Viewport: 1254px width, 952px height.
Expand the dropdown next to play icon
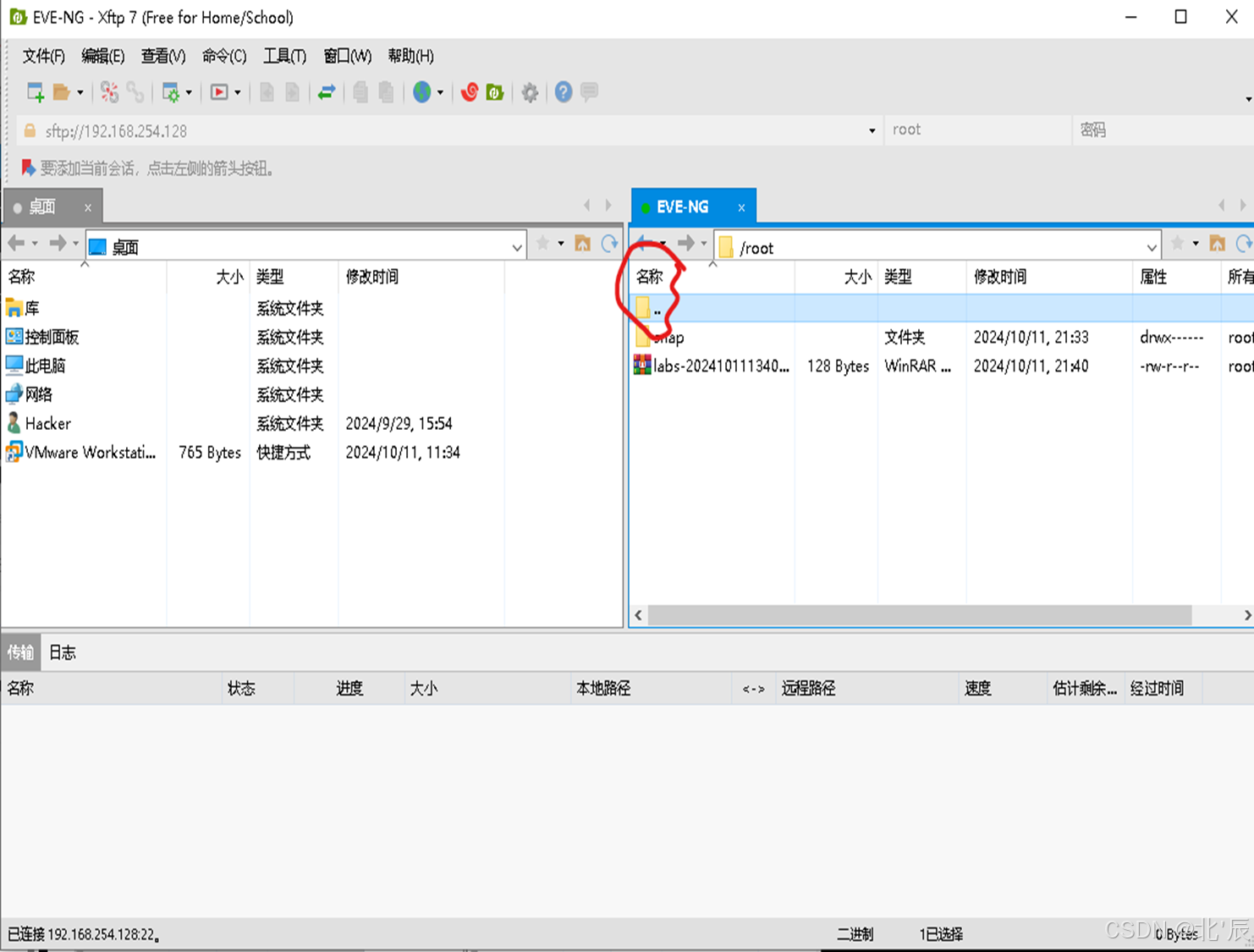pos(238,92)
